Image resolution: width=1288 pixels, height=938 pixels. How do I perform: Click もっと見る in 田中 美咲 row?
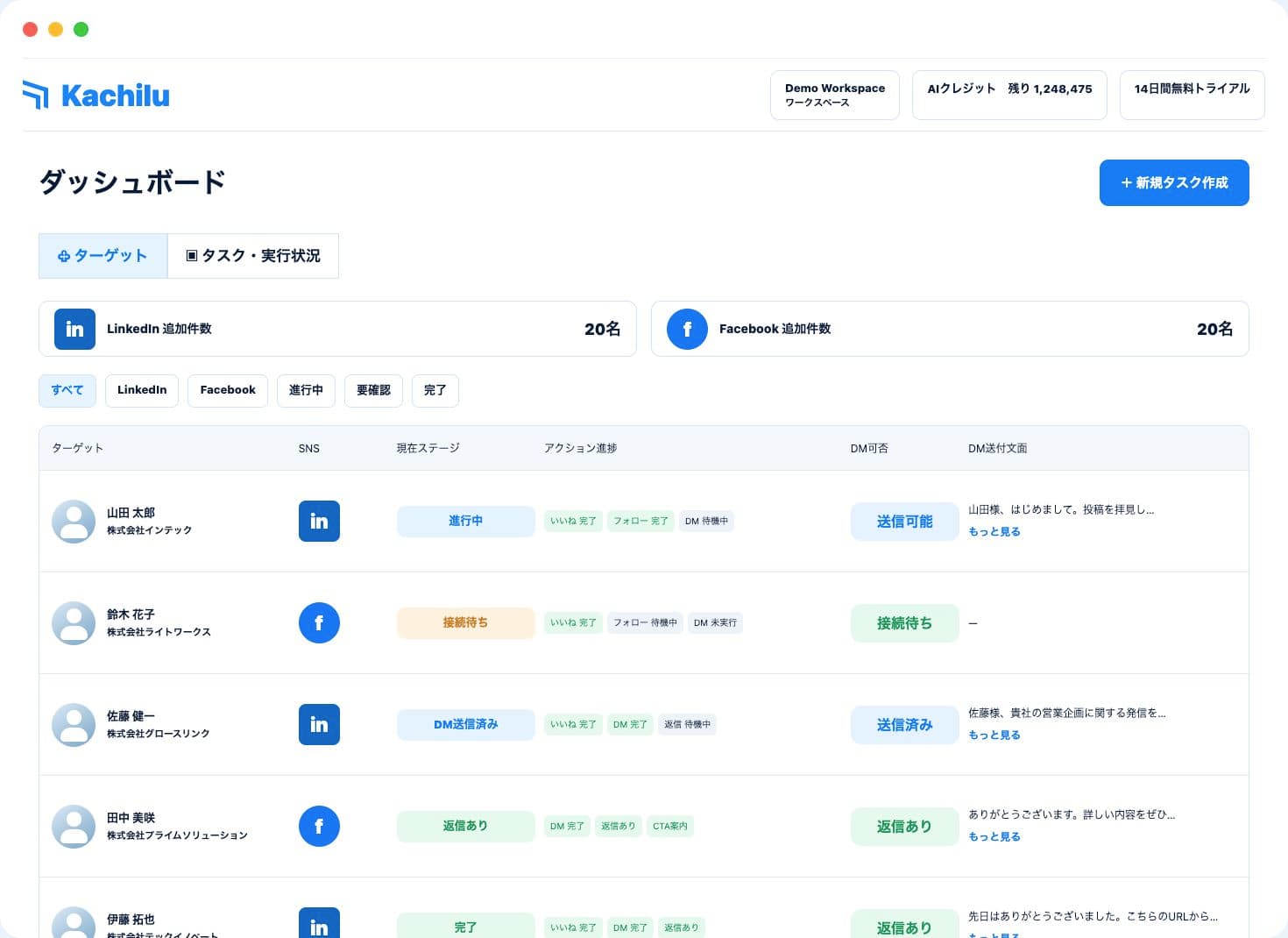pos(994,837)
